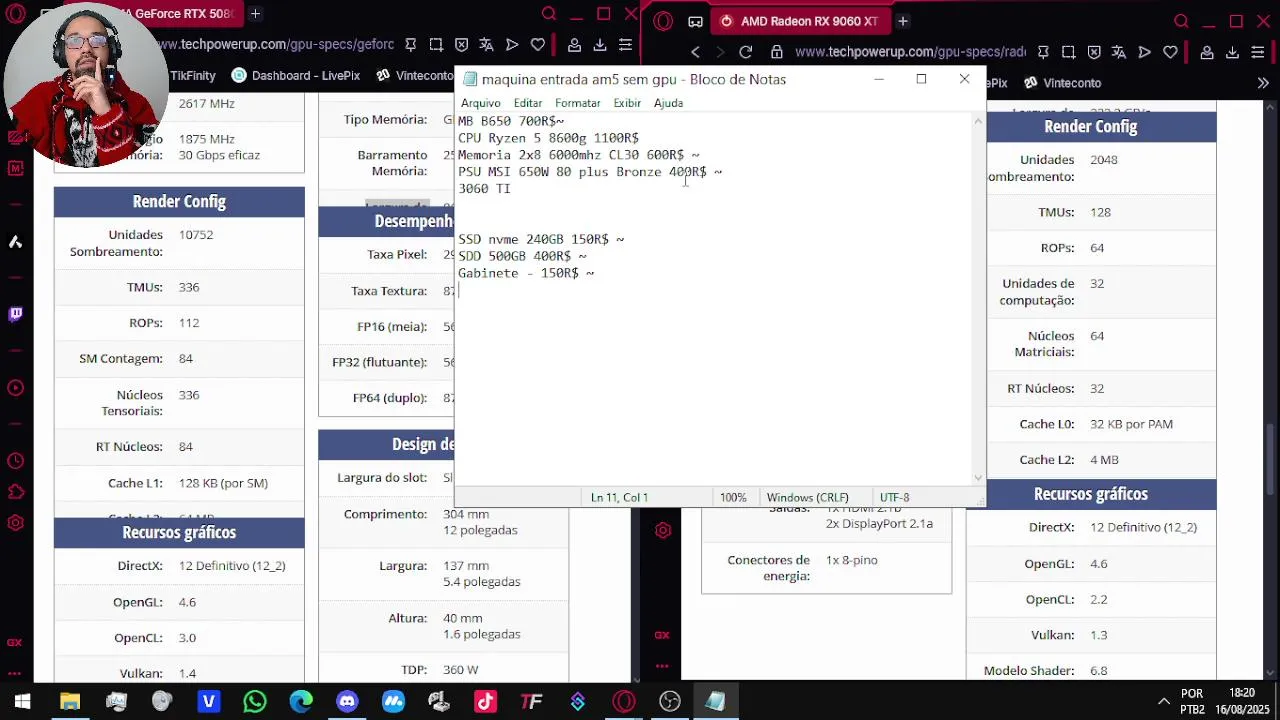Click right Opera address bar URL

910,52
